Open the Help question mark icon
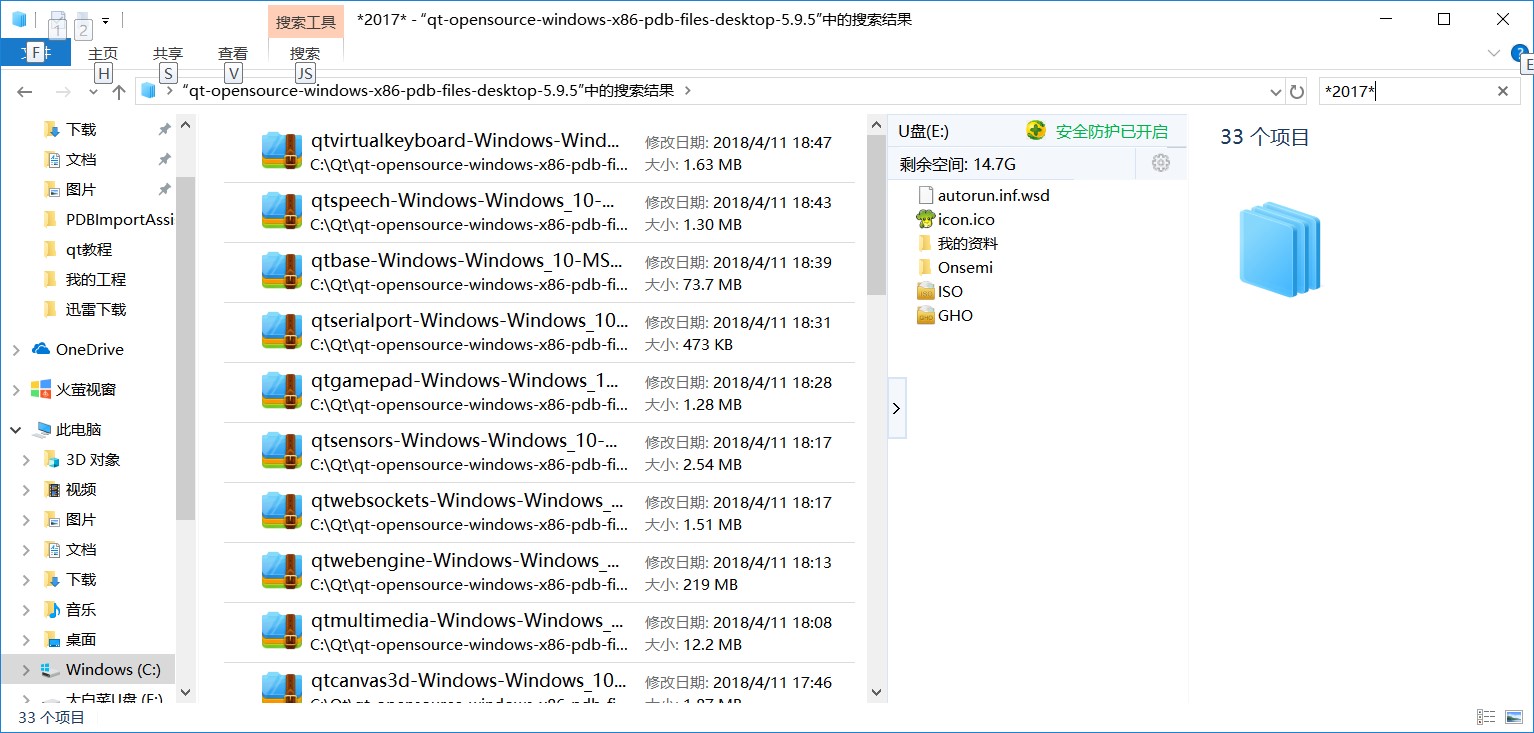The image size is (1534, 733). click(x=1520, y=53)
